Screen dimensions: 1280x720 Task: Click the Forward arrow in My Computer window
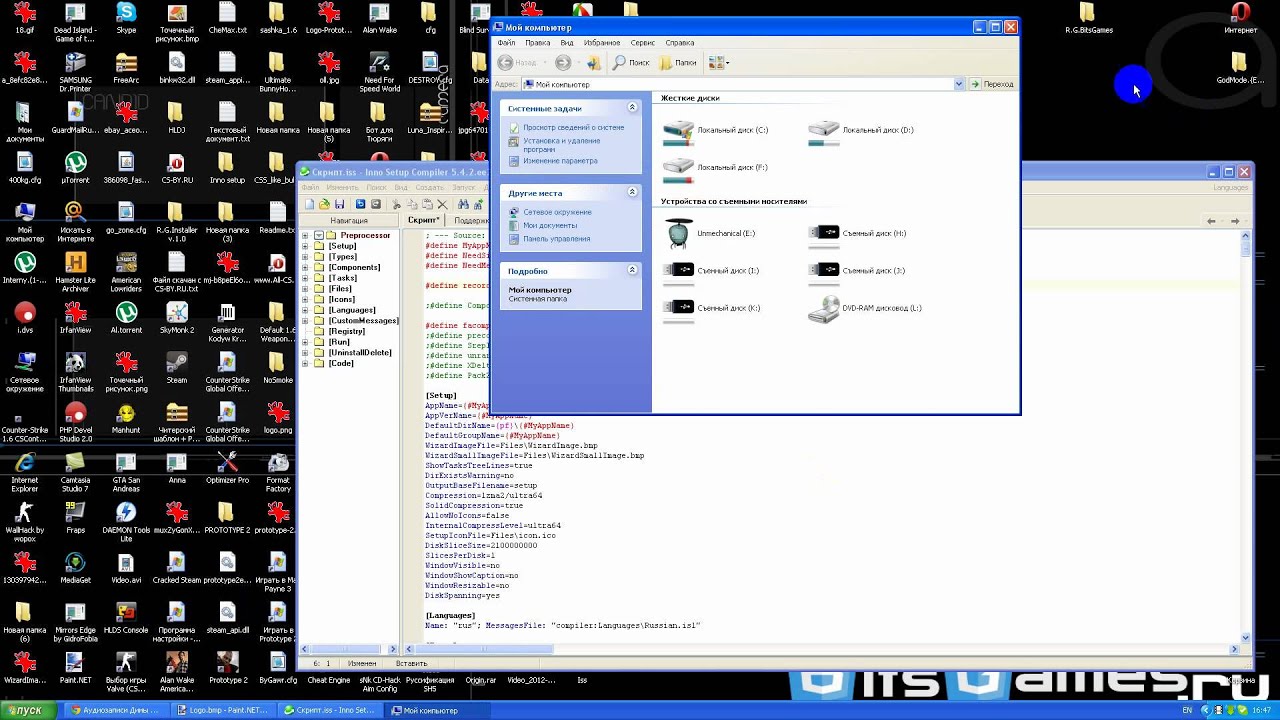(563, 62)
